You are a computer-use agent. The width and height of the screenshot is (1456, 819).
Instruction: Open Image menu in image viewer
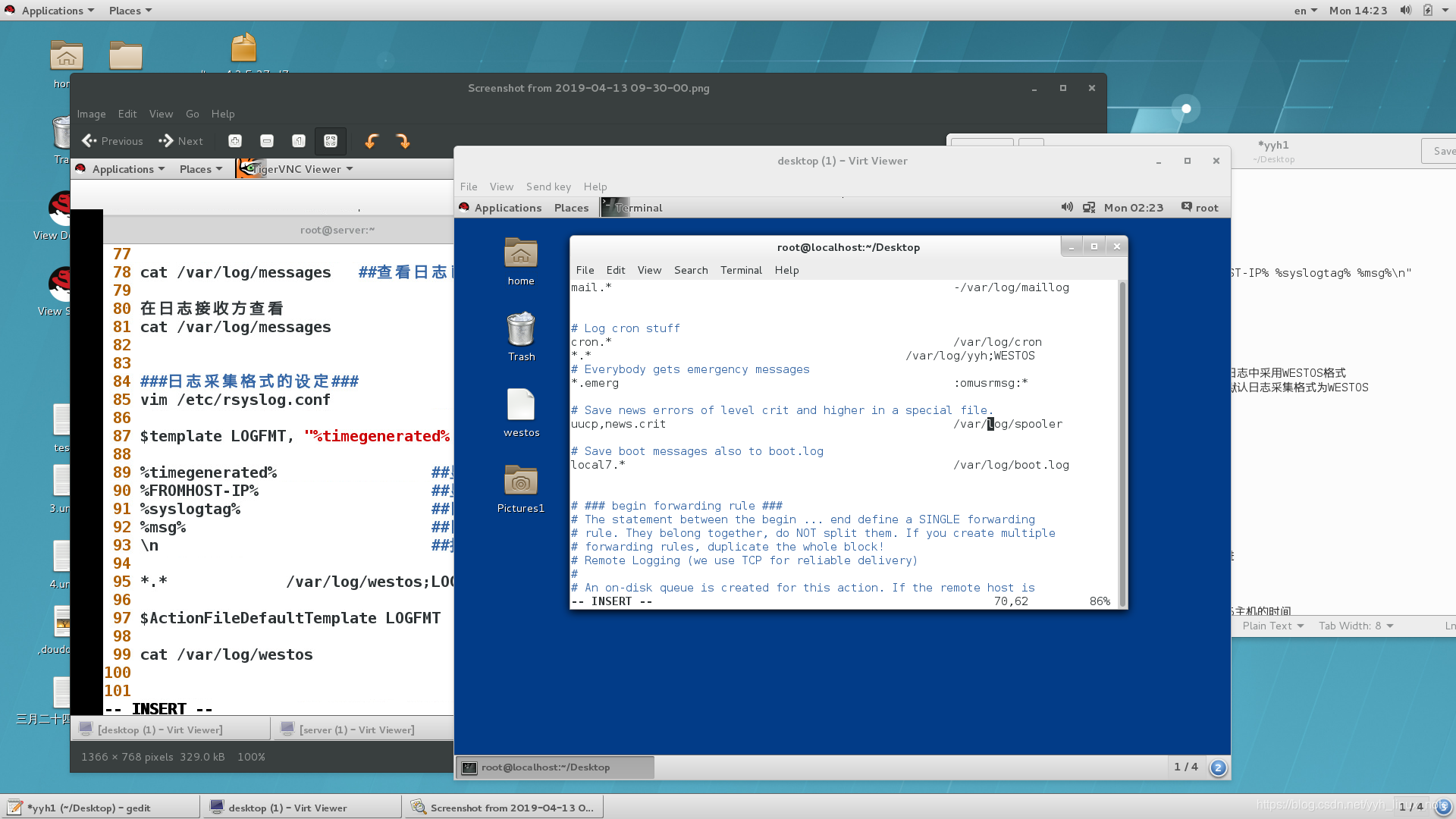point(91,114)
